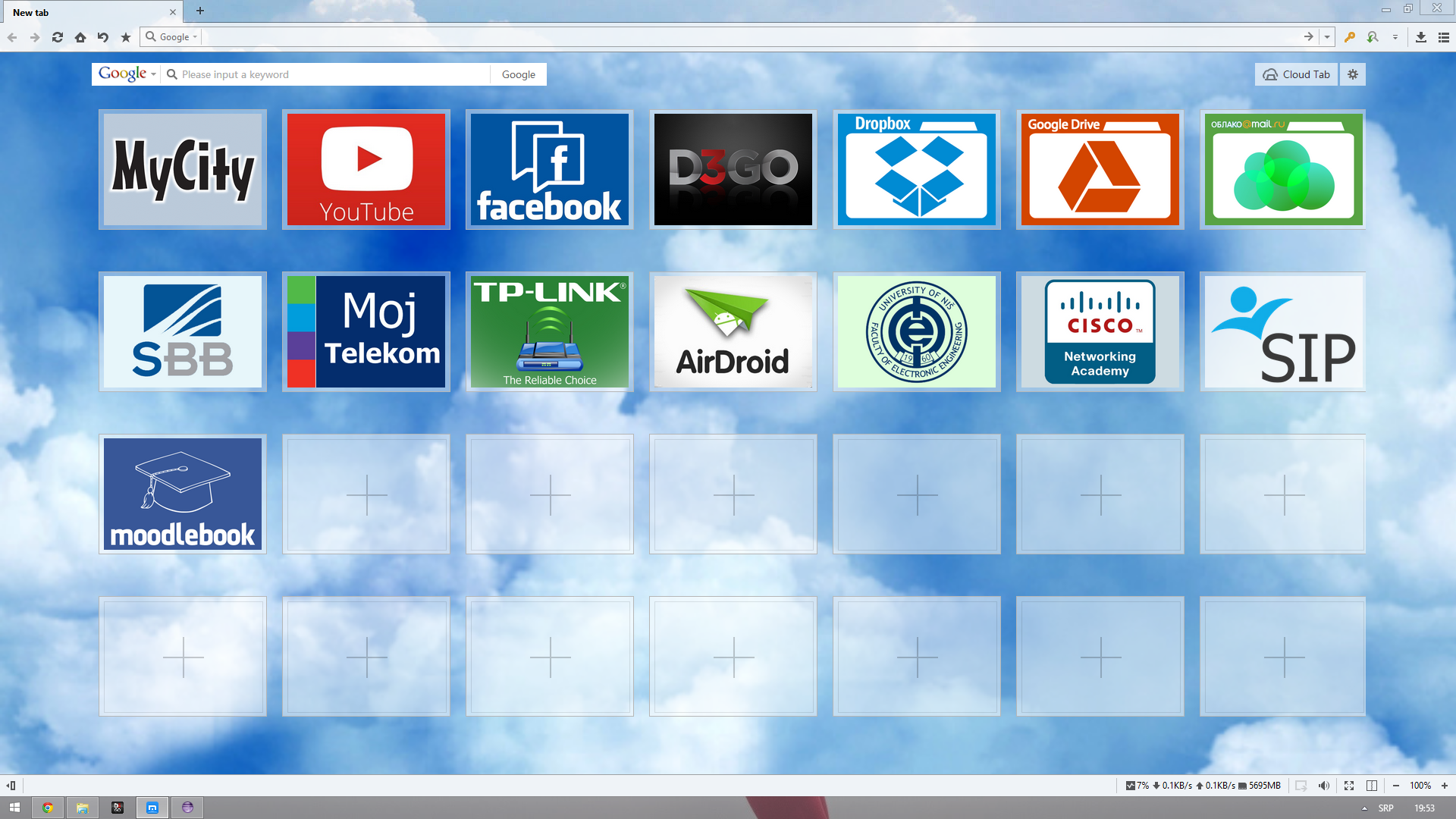1456x819 pixels.
Task: Expand the toolbar overflow arrow beside extensions
Action: [1395, 37]
